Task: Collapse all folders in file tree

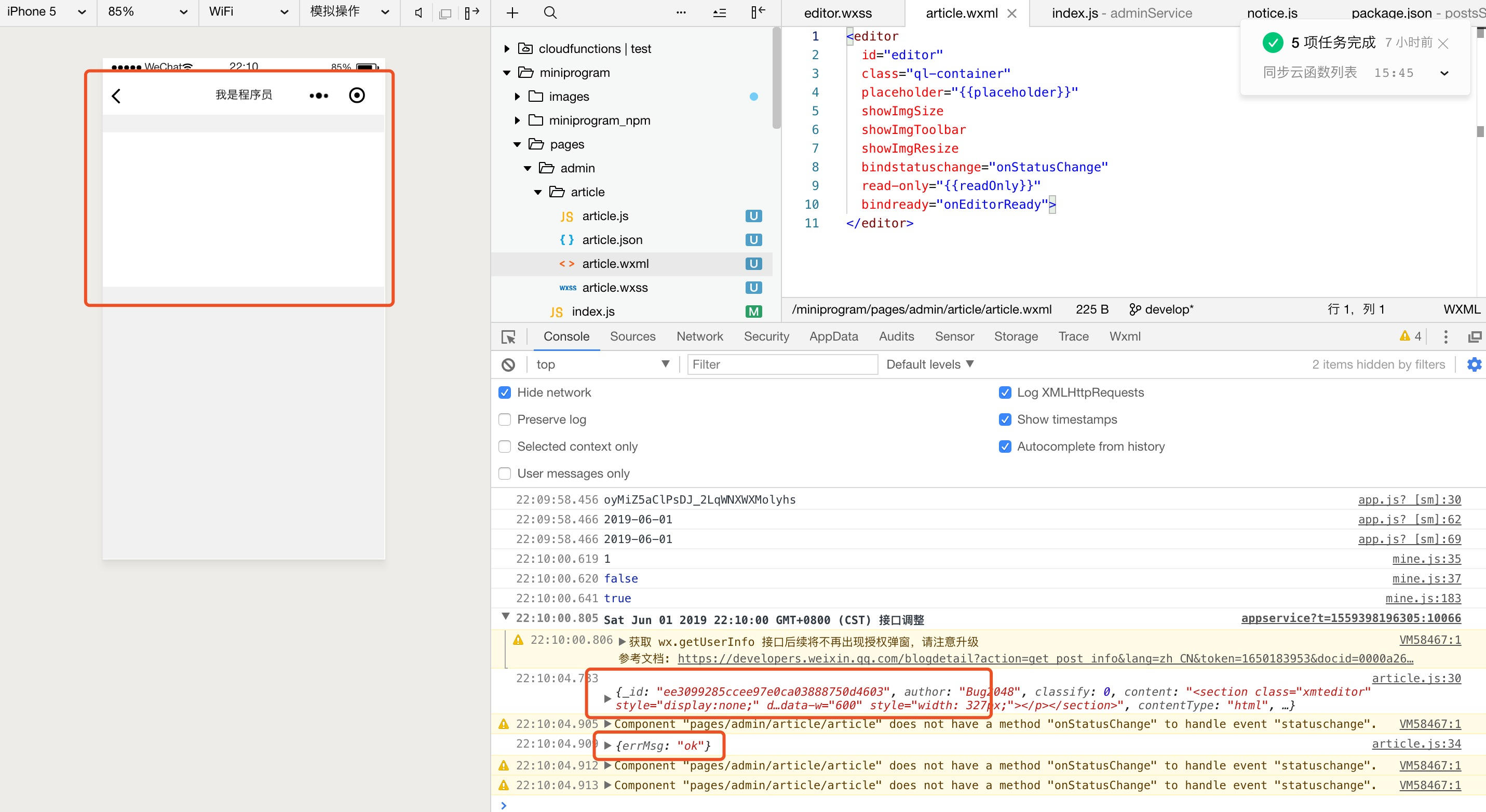Action: (719, 12)
